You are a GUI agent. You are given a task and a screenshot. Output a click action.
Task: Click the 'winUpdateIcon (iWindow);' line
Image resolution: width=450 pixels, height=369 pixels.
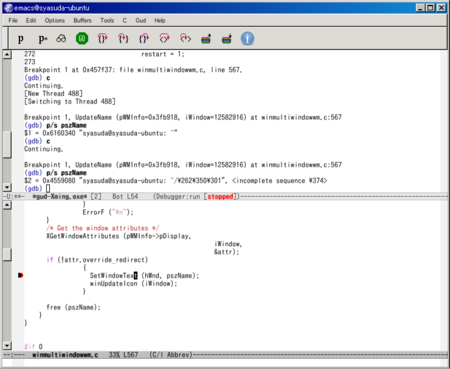tap(133, 284)
